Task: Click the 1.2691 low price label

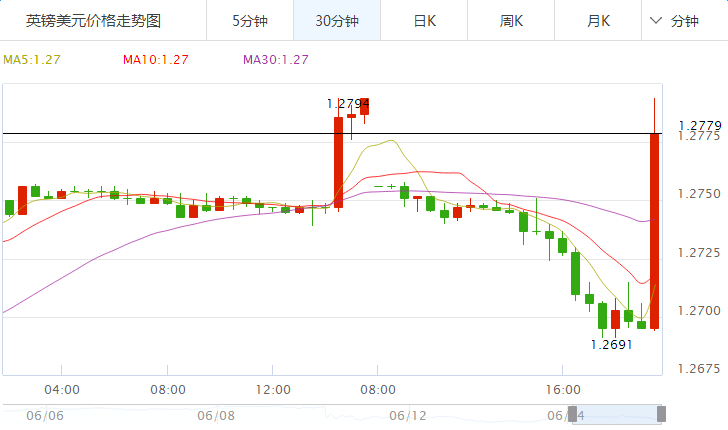Action: coord(611,345)
